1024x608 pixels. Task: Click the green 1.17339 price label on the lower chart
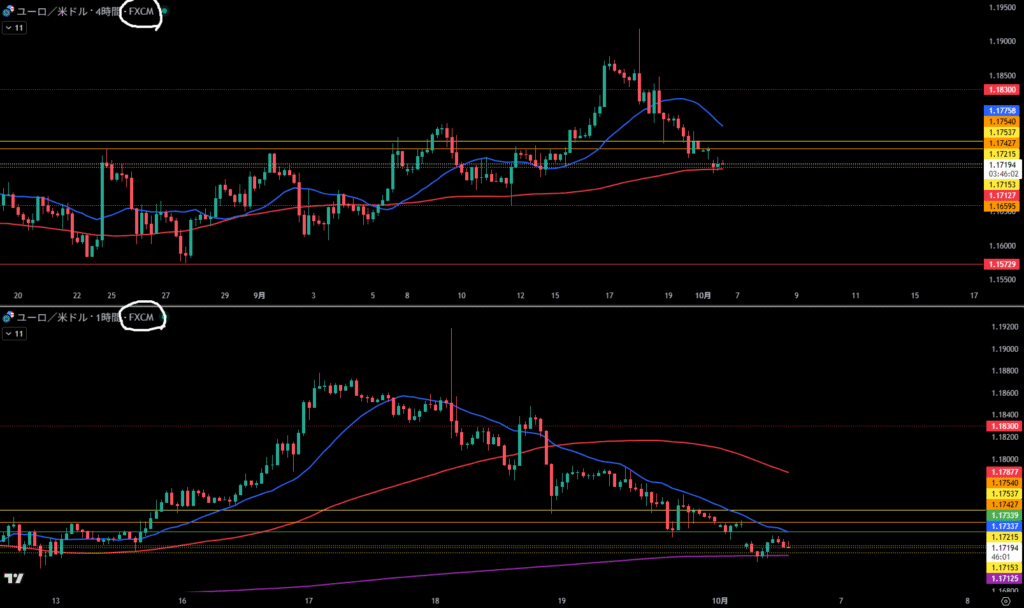point(1002,515)
